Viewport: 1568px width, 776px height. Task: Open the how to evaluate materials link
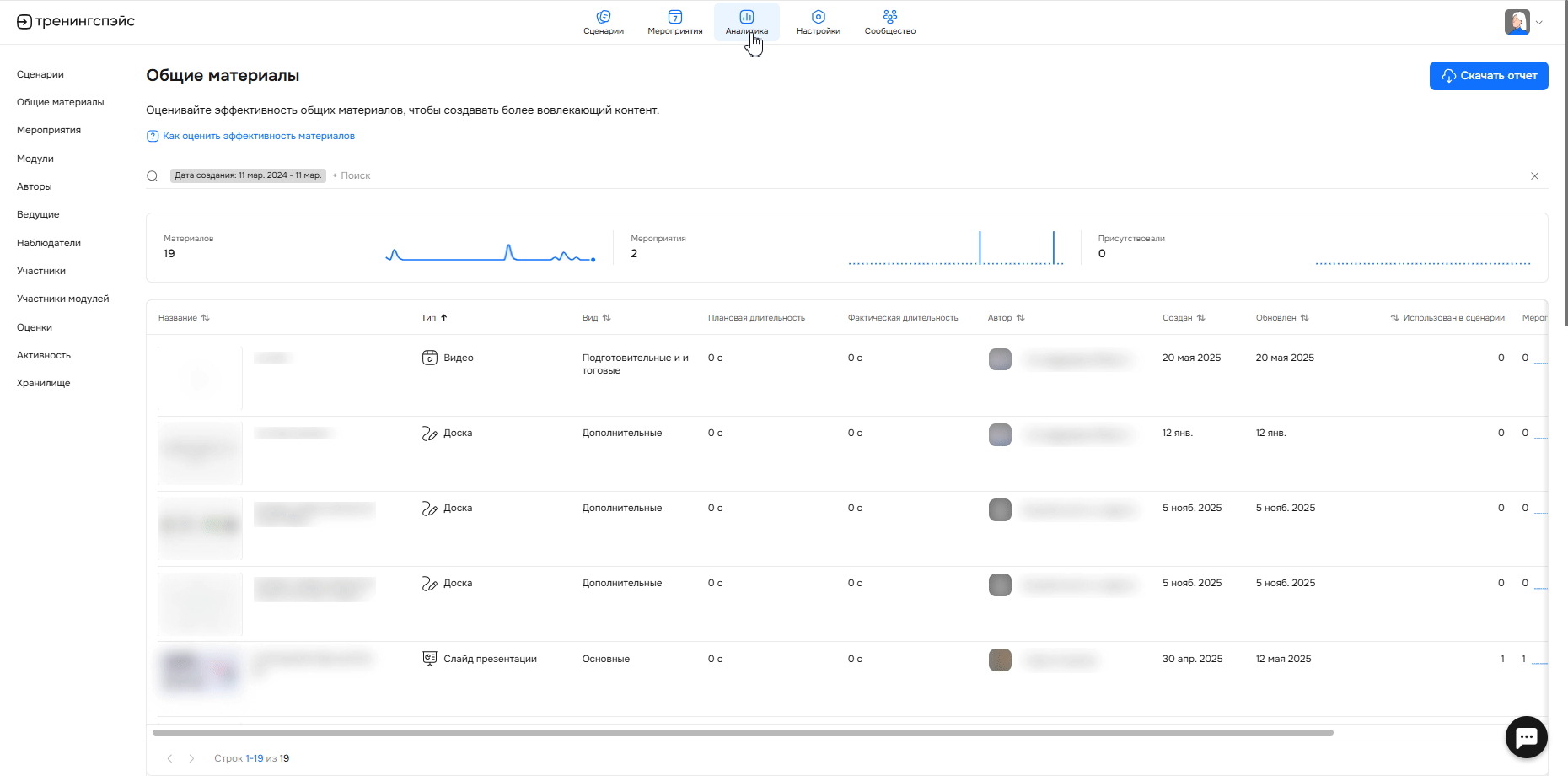pyautogui.click(x=258, y=136)
